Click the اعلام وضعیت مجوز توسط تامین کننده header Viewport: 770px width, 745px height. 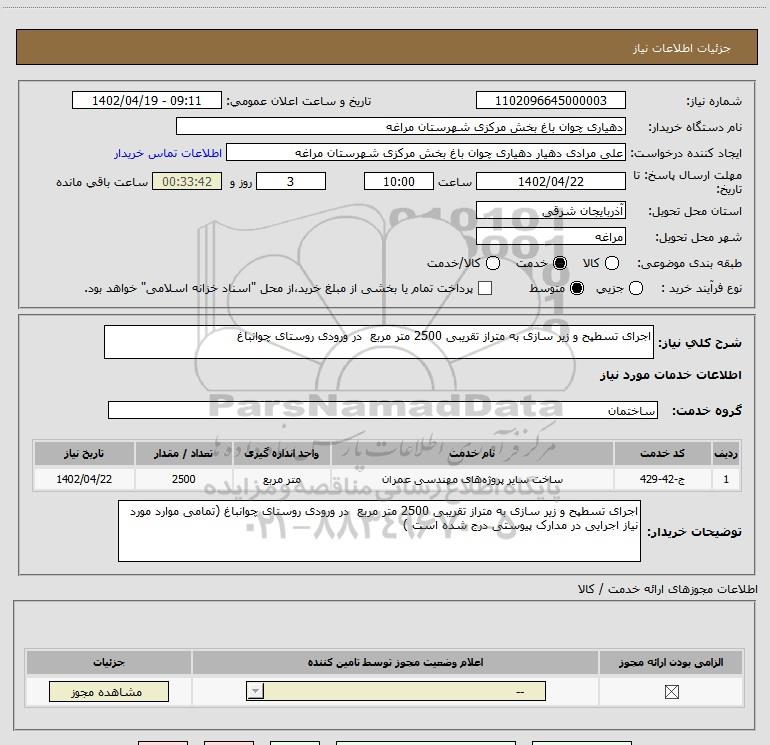point(395,662)
